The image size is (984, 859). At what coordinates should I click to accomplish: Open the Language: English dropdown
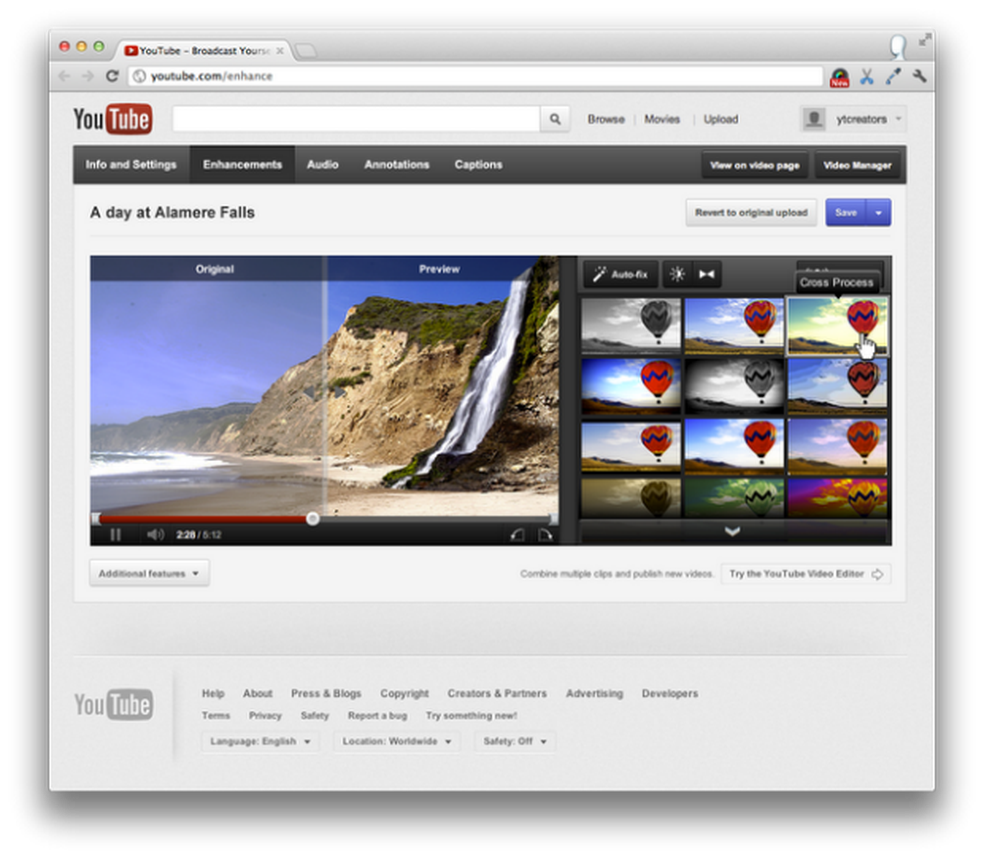[260, 741]
